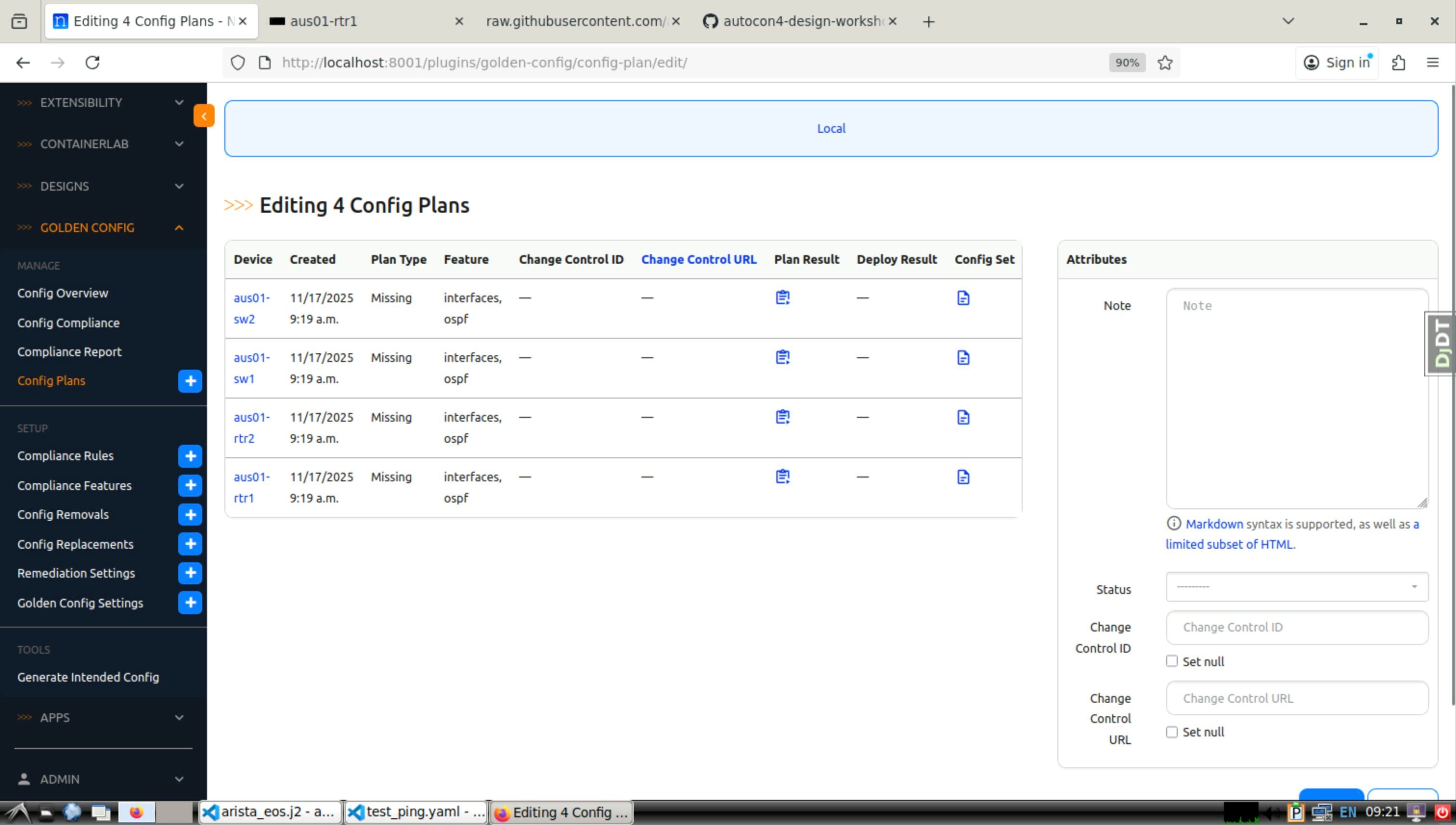The width and height of the screenshot is (1456, 825).
Task: Click into the Note text area
Action: 1296,398
